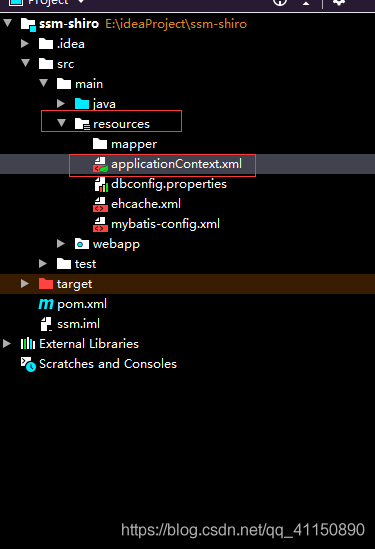Select the target folder label
Image resolution: width=375 pixels, height=549 pixels.
pyautogui.click(x=75, y=284)
